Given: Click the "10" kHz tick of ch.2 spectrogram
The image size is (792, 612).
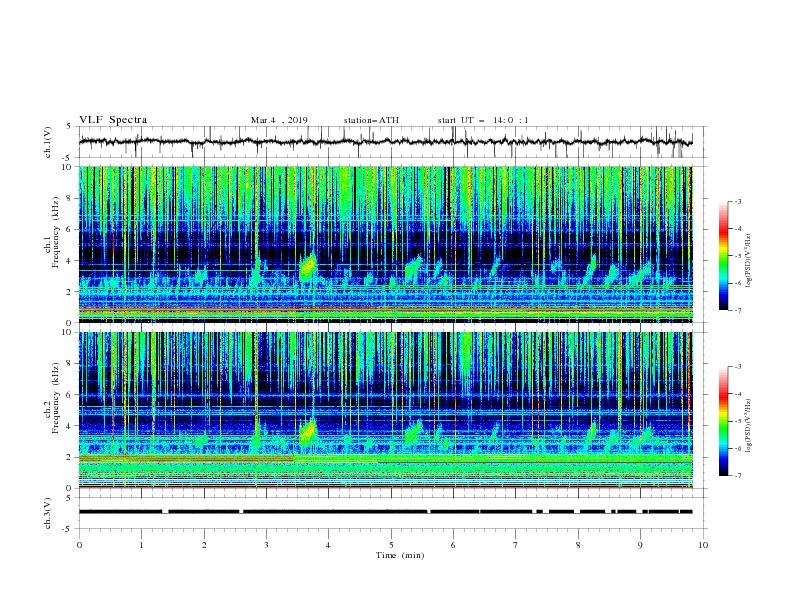Looking at the screenshot, I should 67,332.
